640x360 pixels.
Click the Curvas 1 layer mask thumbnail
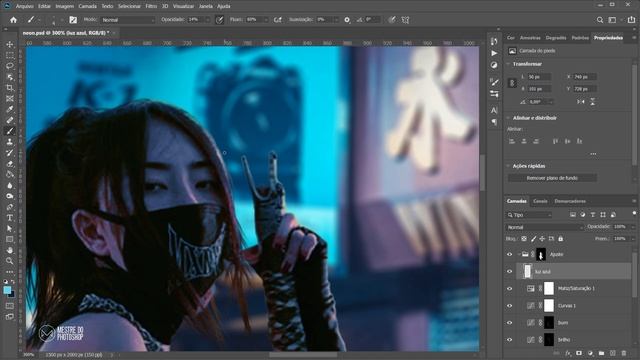(x=549, y=306)
